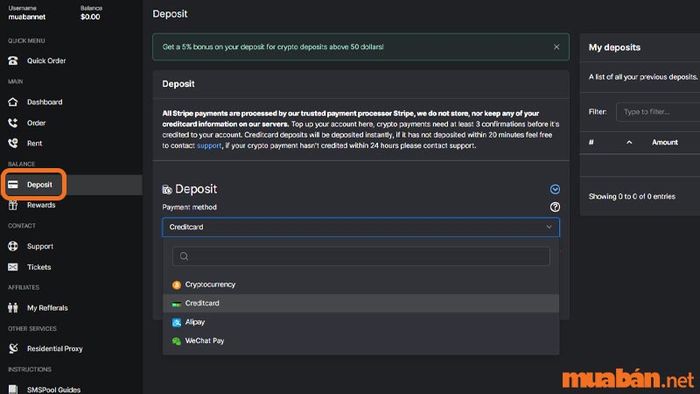Screen dimensions: 700x394
Task: Click the Residential Proxy satellite icon
Action: point(13,348)
